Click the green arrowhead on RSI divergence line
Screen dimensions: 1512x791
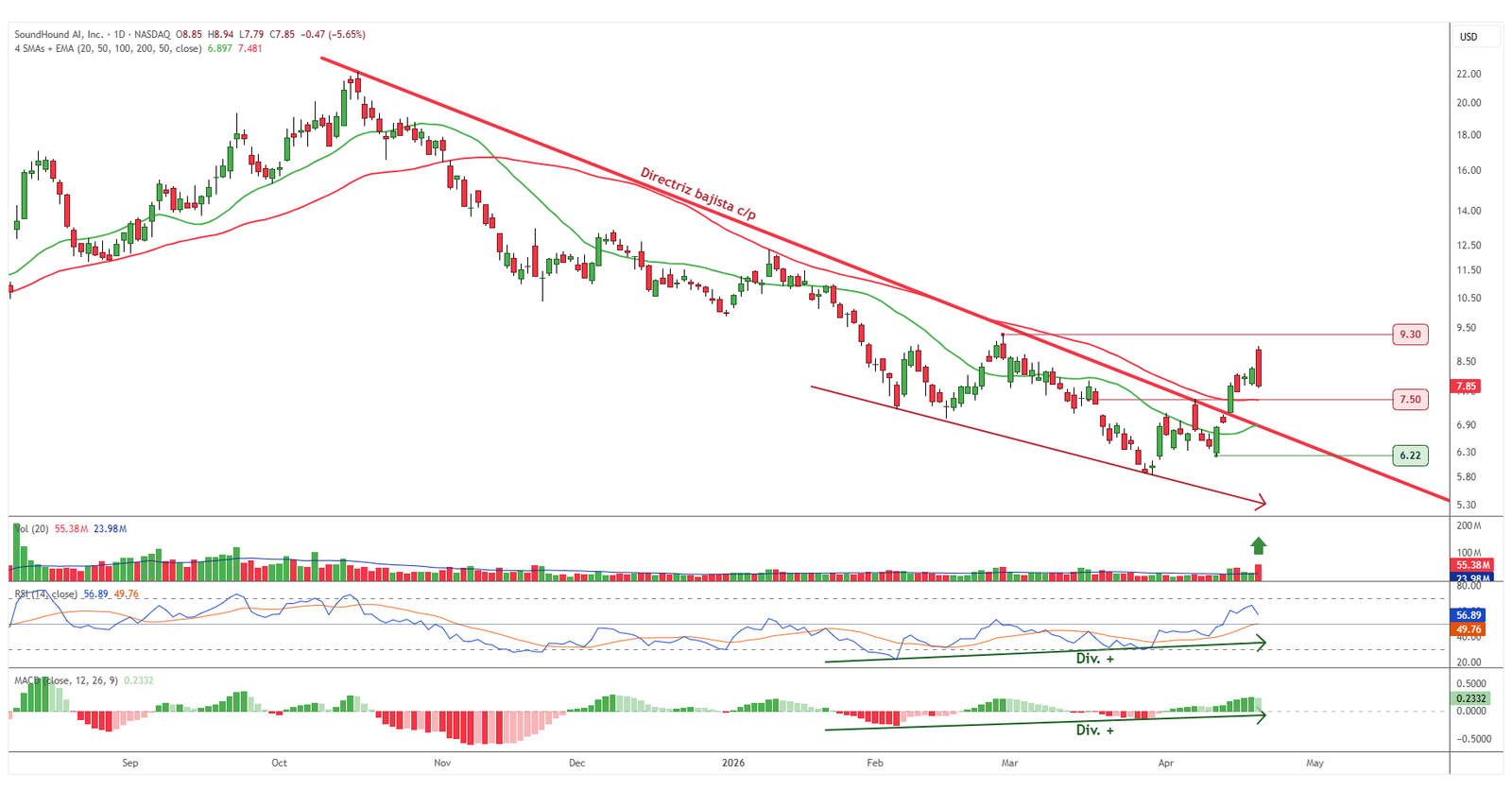pos(1260,643)
